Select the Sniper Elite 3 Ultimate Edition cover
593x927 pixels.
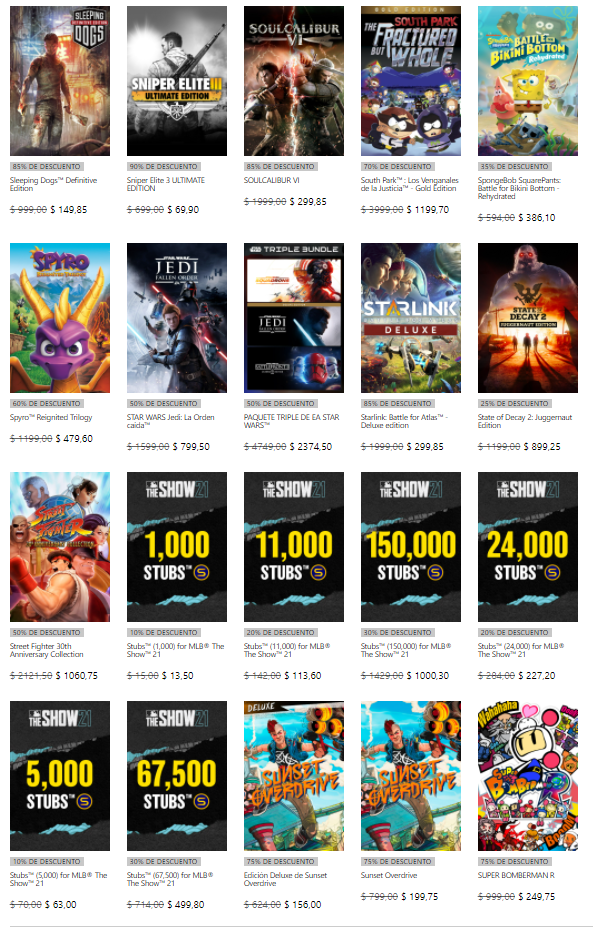point(177,81)
